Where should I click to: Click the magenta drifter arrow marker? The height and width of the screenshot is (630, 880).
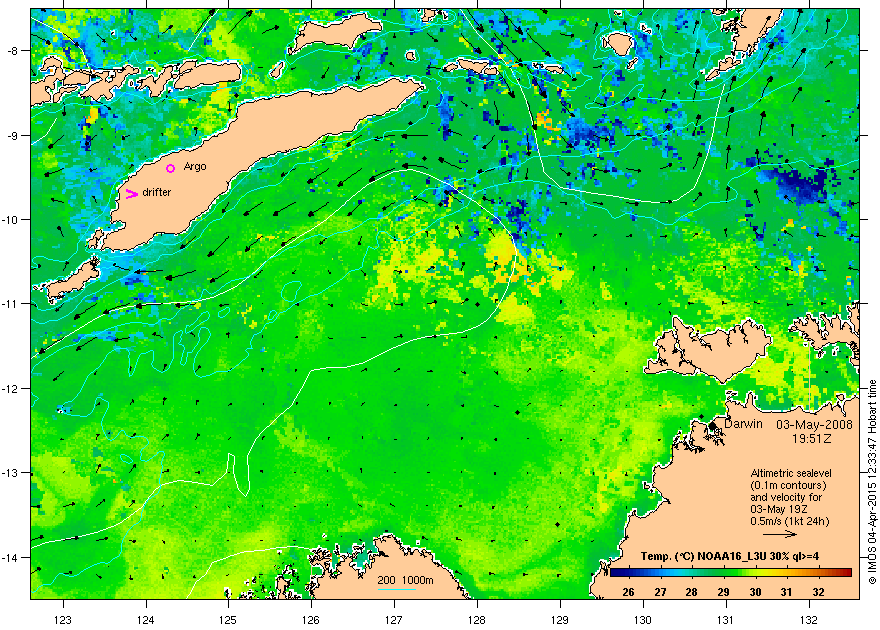[131, 194]
